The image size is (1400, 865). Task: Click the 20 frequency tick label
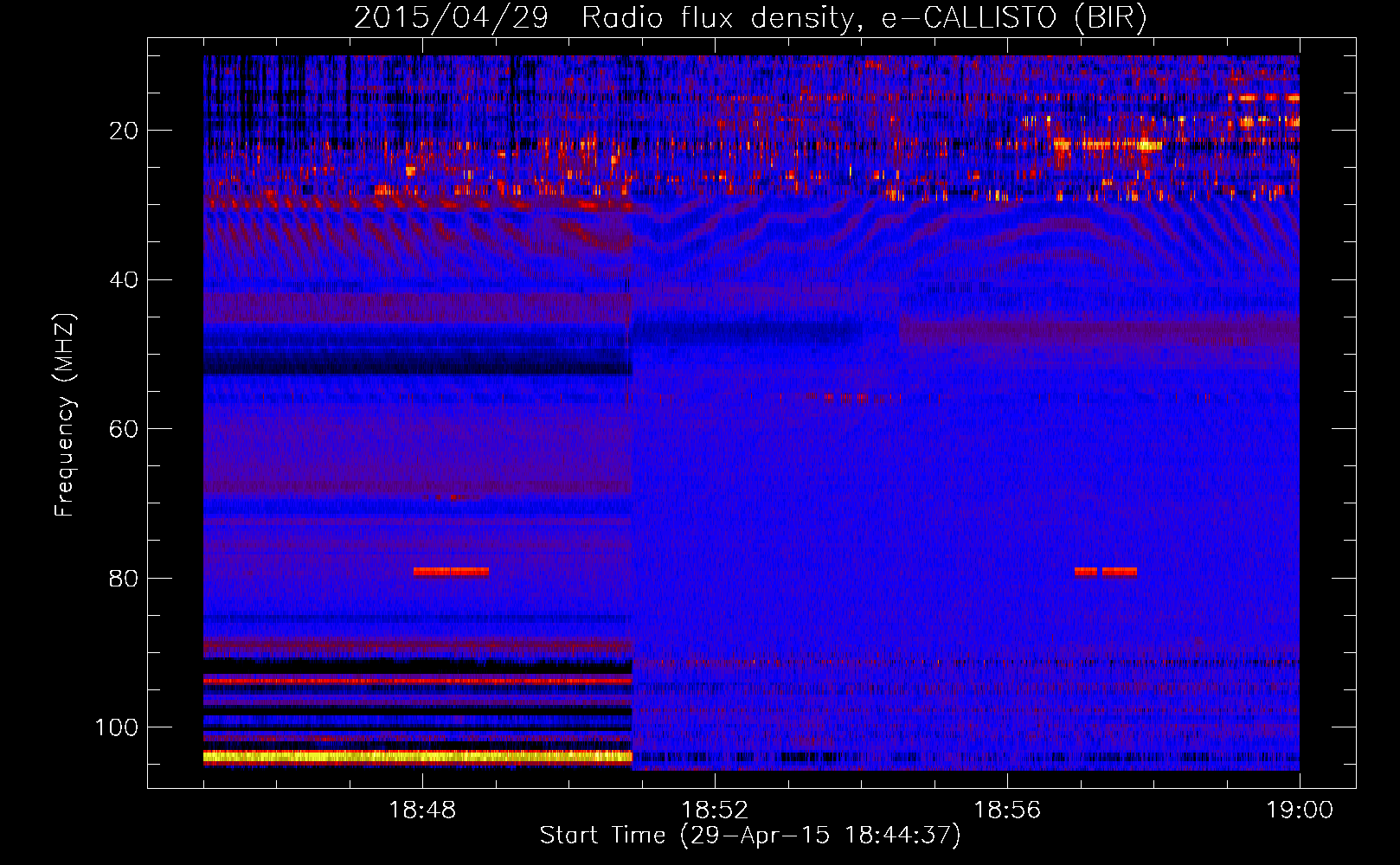(x=125, y=131)
